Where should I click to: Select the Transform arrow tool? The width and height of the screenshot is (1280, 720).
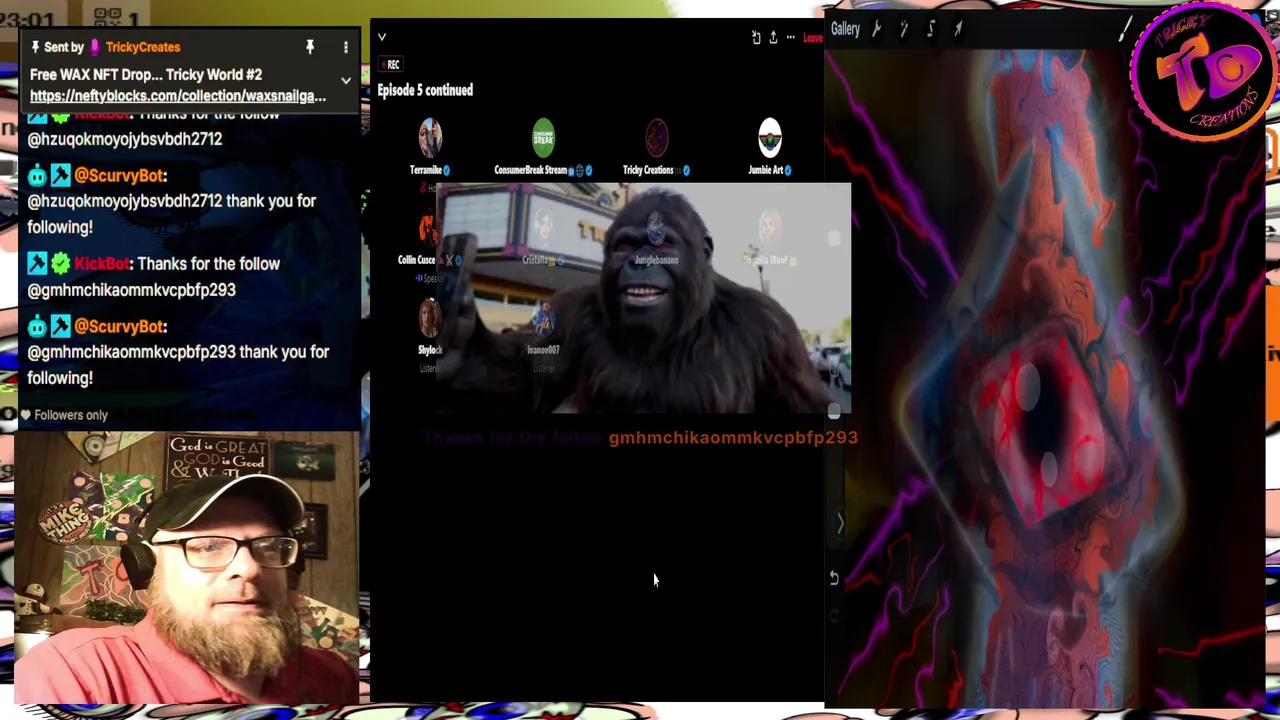click(x=957, y=29)
